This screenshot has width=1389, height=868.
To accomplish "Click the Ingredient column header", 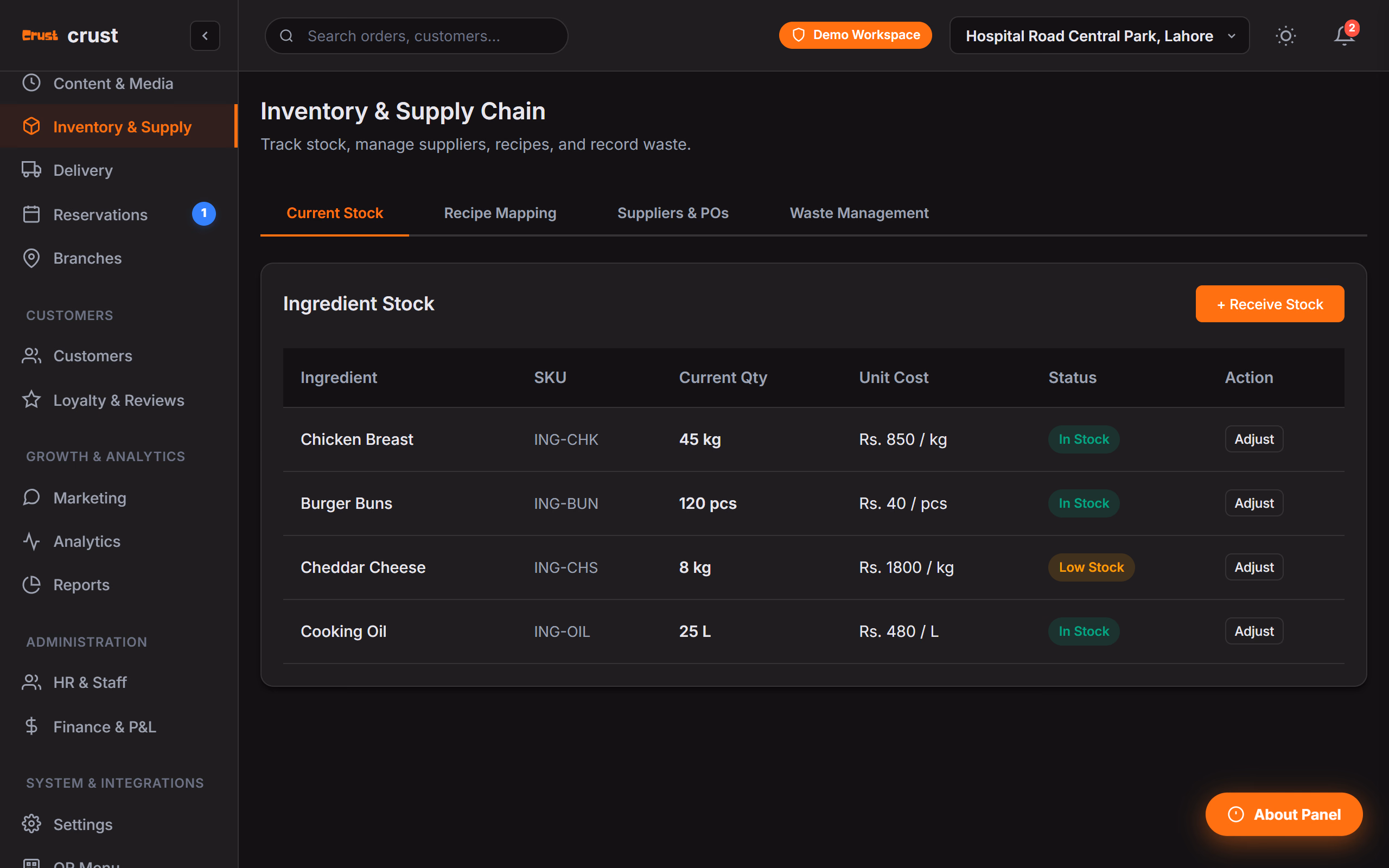I will [339, 377].
